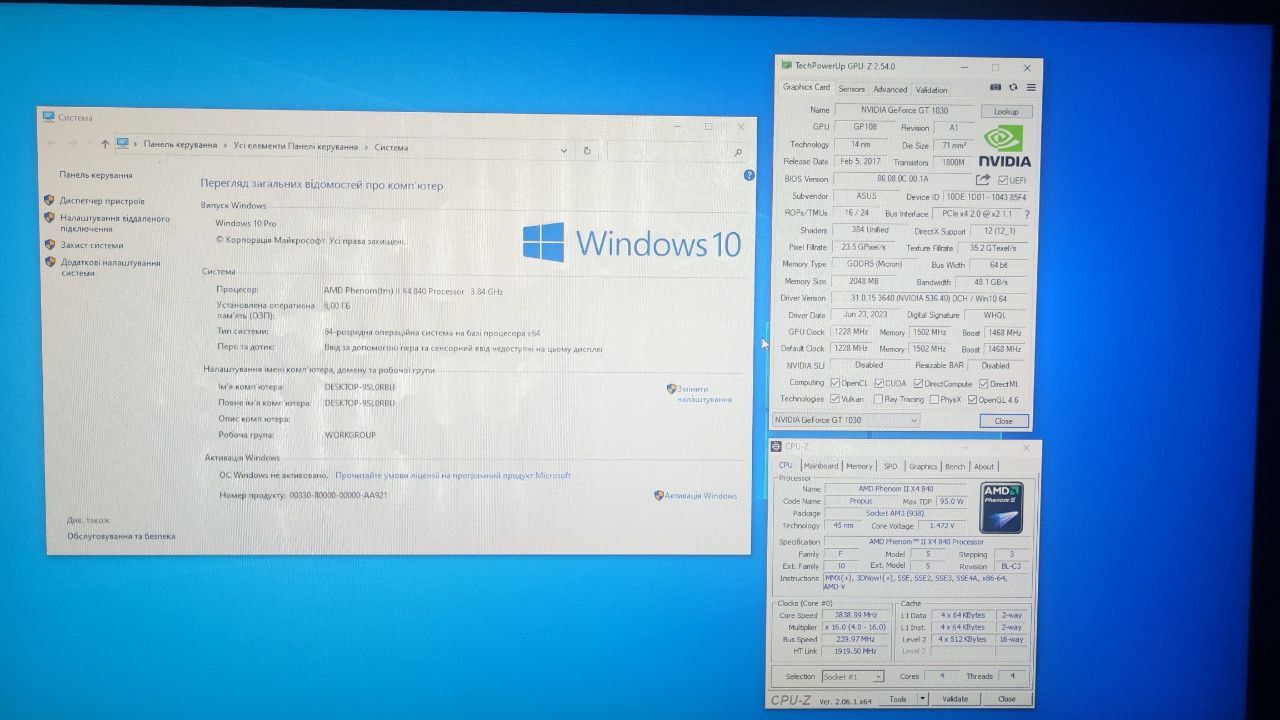Open the Socket #1 selection dropdown
This screenshot has height=720, width=1280.
[x=853, y=676]
